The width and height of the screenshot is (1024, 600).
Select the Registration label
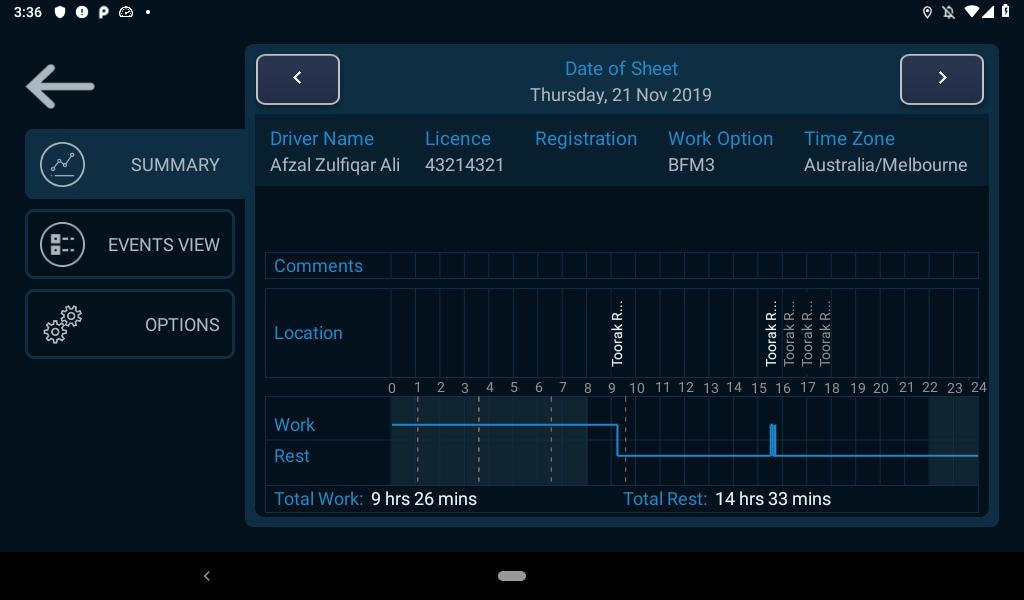[586, 138]
